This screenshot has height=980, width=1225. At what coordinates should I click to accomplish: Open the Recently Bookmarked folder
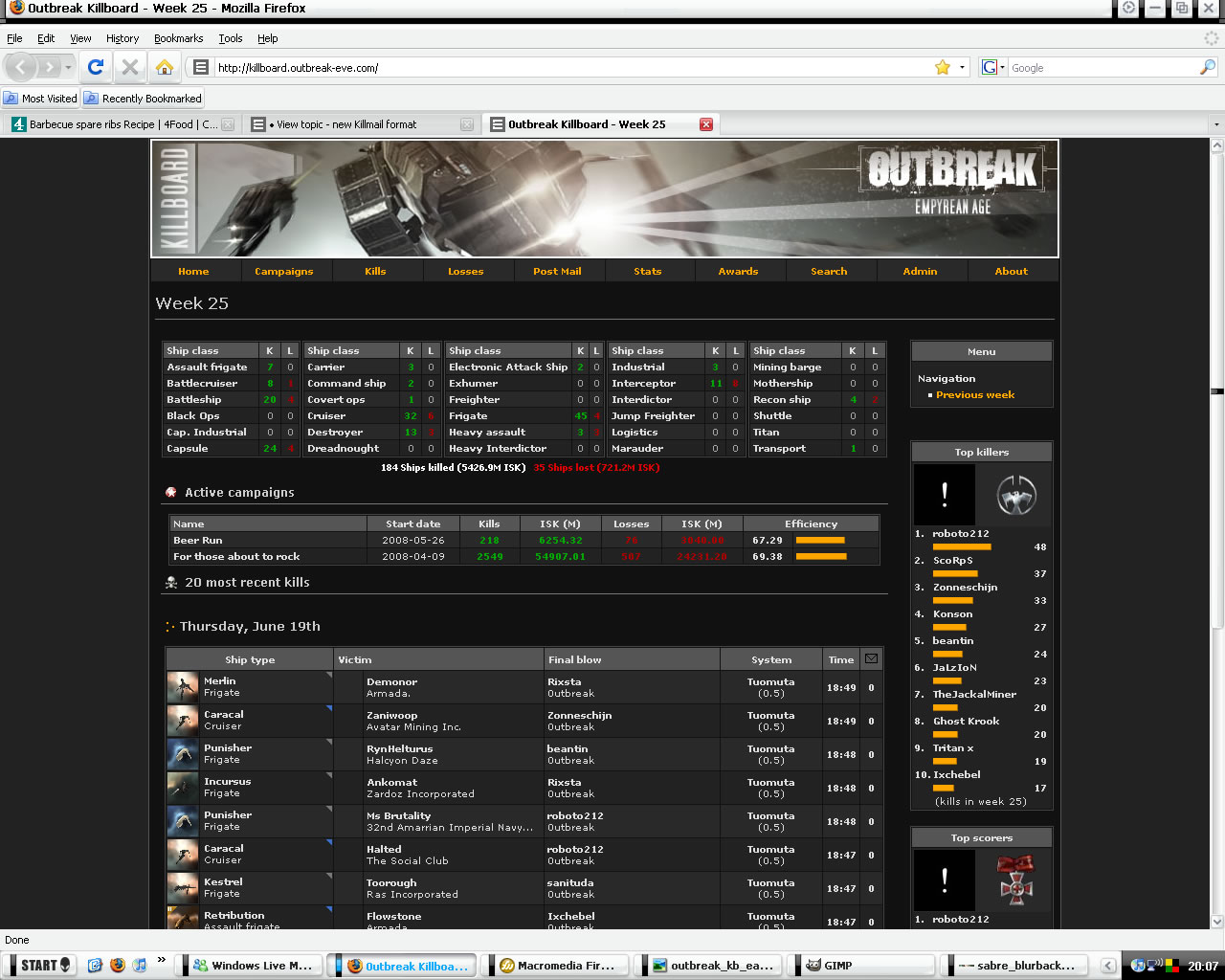click(x=144, y=99)
